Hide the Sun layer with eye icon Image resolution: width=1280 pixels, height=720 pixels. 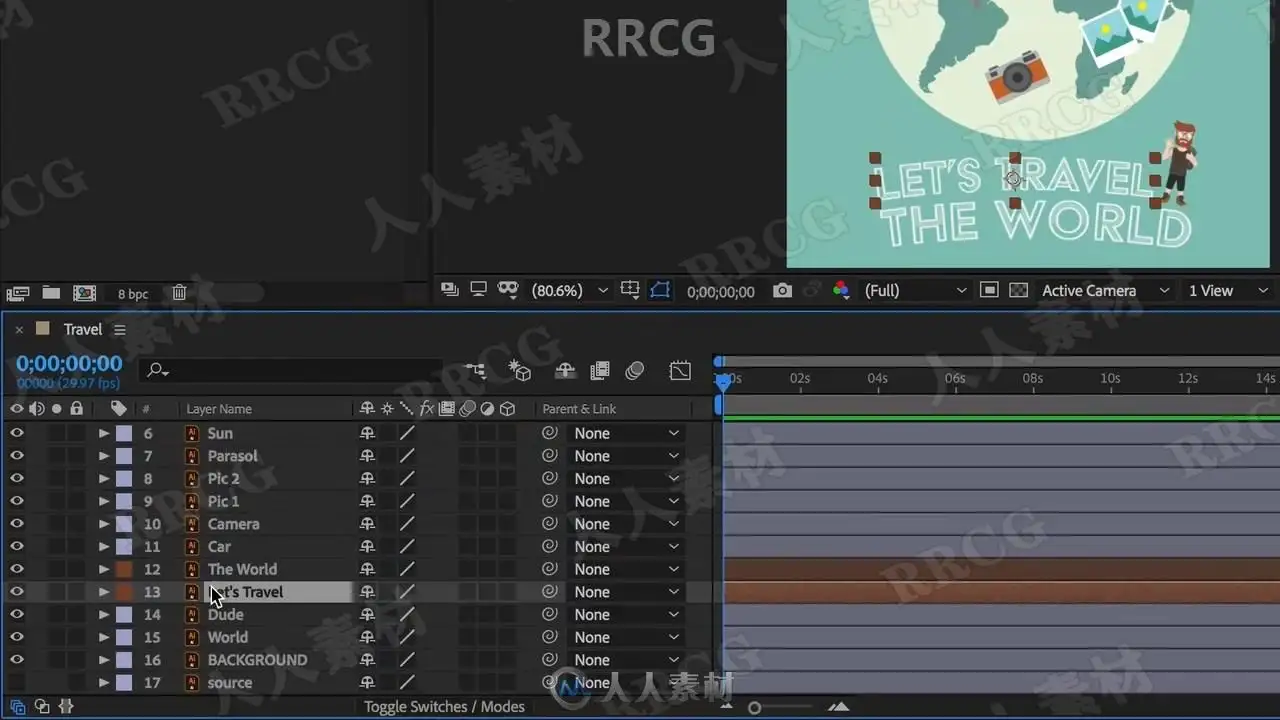tap(17, 433)
